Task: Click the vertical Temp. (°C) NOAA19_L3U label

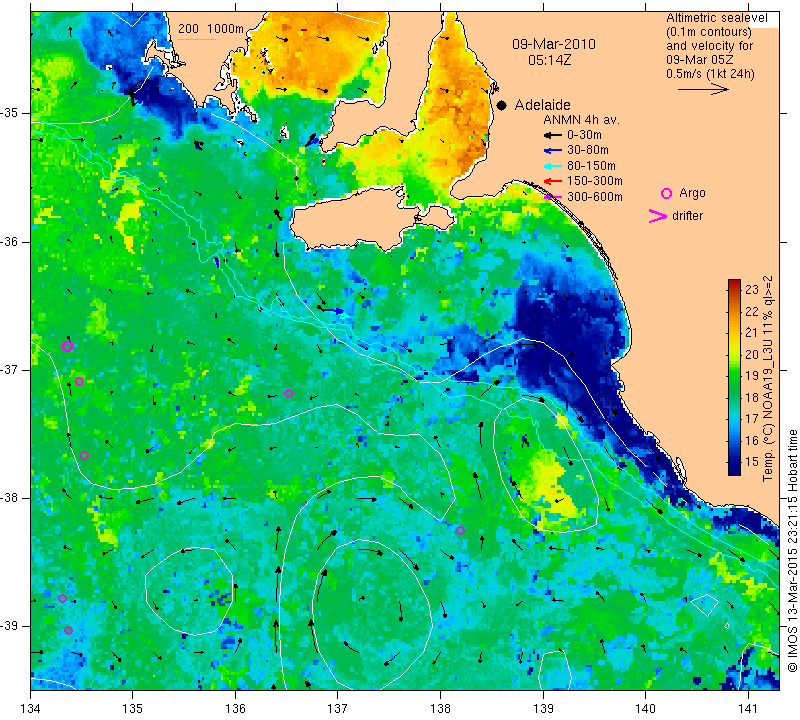Action: click(768, 378)
